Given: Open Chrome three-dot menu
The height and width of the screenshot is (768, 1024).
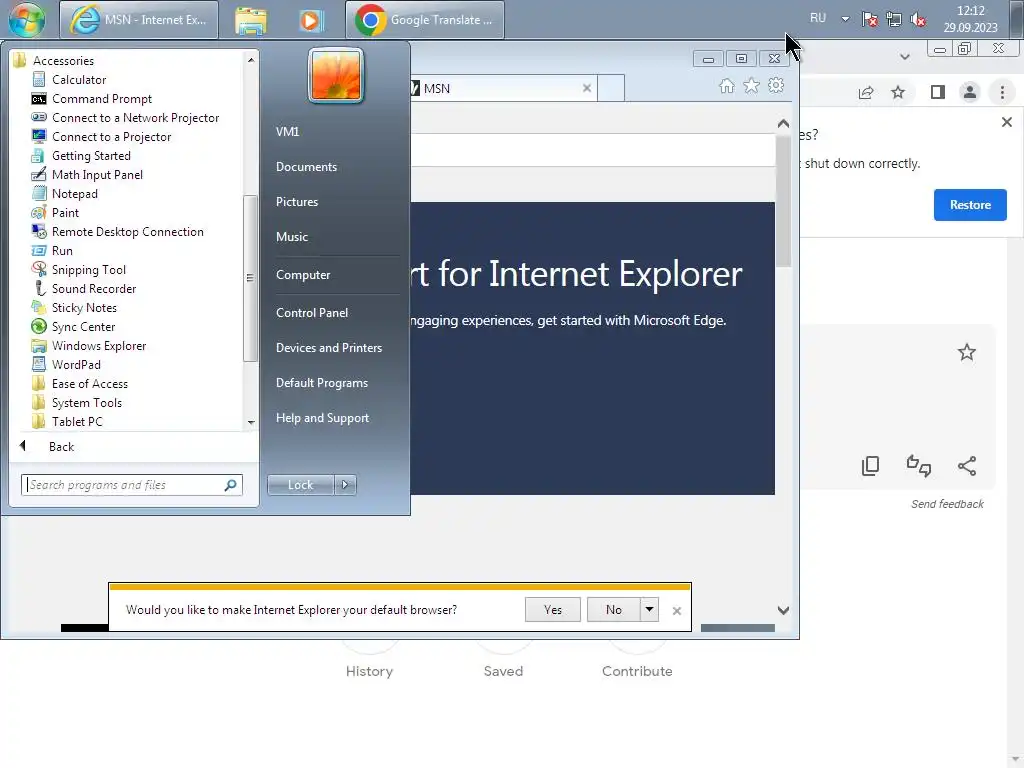Looking at the screenshot, I should (1002, 93).
